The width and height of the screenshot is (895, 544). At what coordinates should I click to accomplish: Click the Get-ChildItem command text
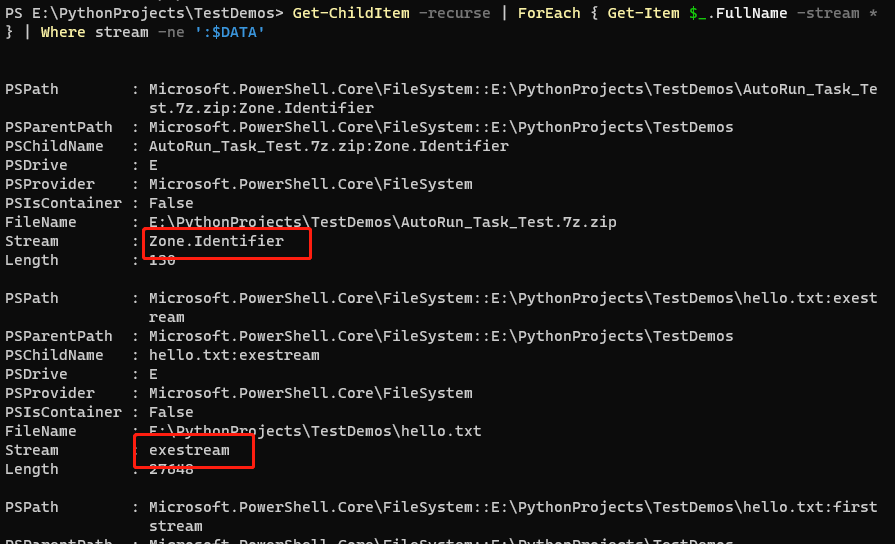point(350,13)
